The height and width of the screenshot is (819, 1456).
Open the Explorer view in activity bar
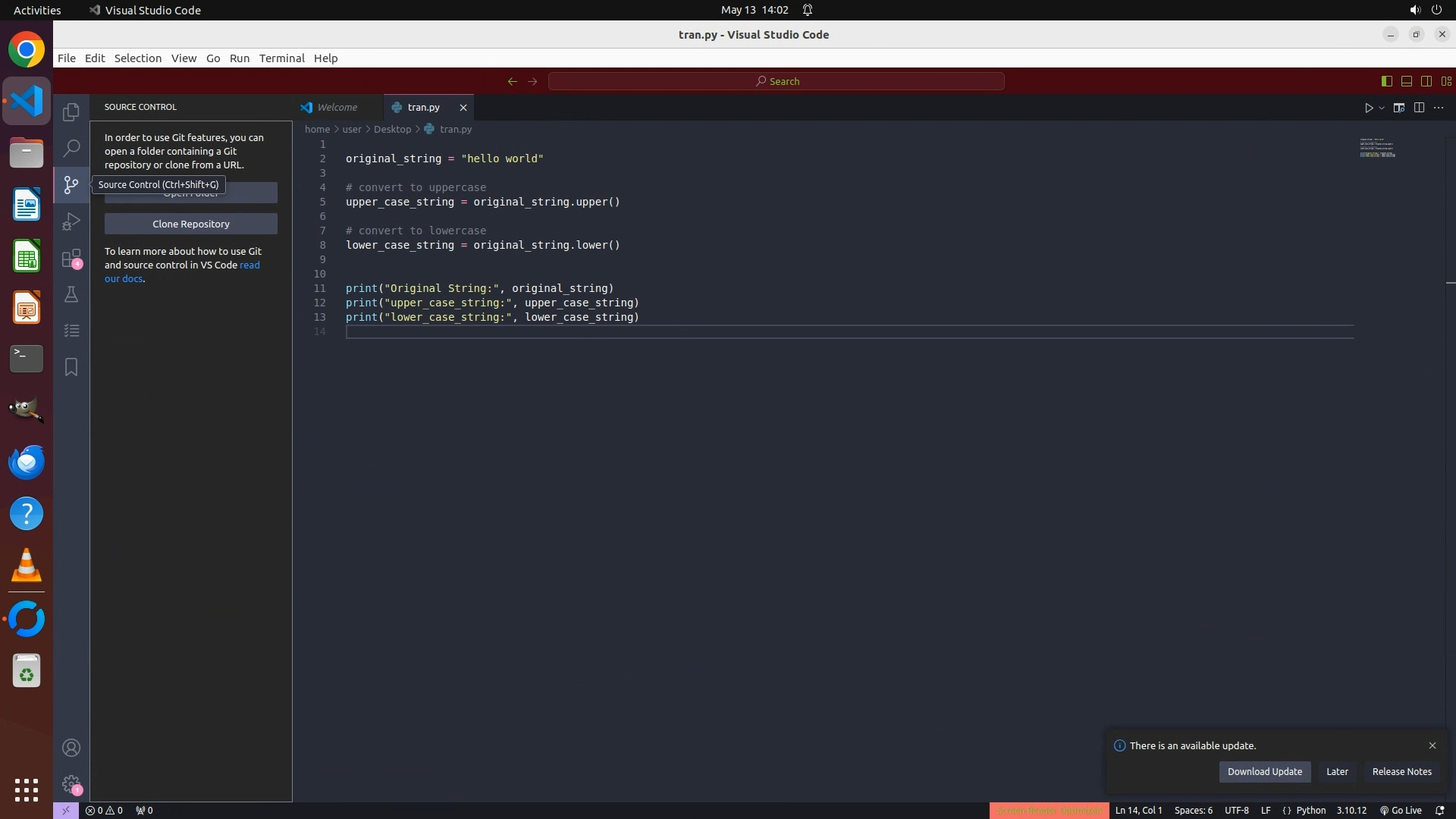[x=71, y=112]
